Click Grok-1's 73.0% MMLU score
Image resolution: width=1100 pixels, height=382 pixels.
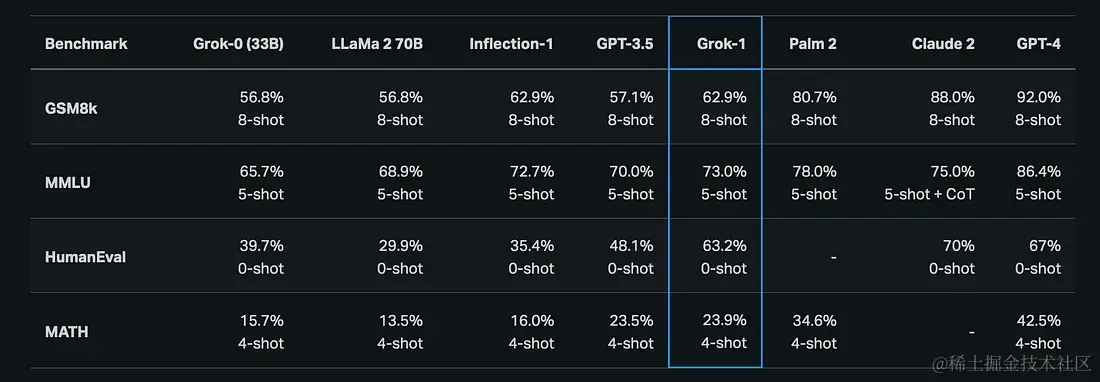[x=724, y=172]
